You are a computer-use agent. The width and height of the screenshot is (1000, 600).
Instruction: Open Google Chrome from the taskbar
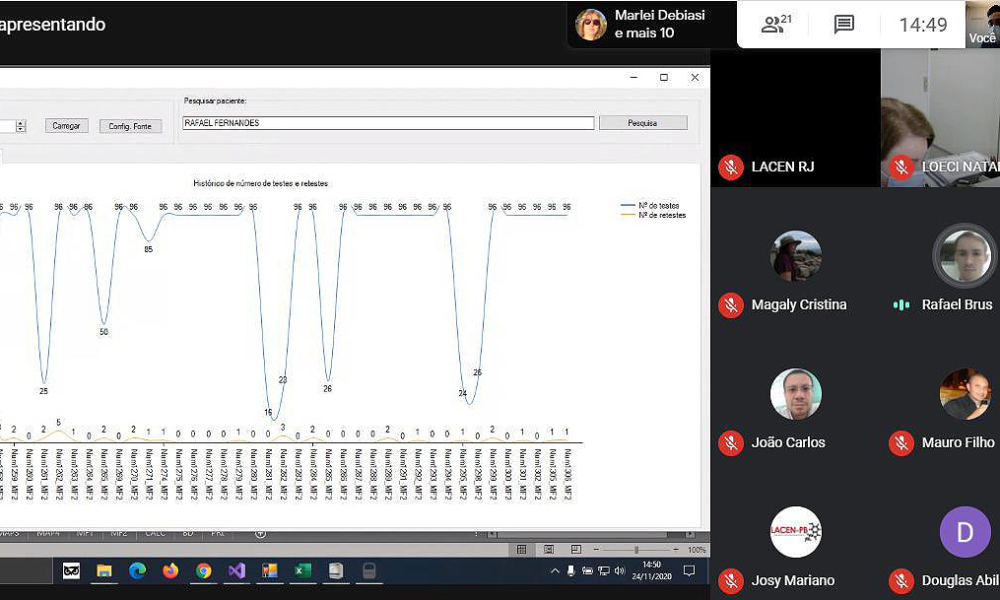[203, 571]
